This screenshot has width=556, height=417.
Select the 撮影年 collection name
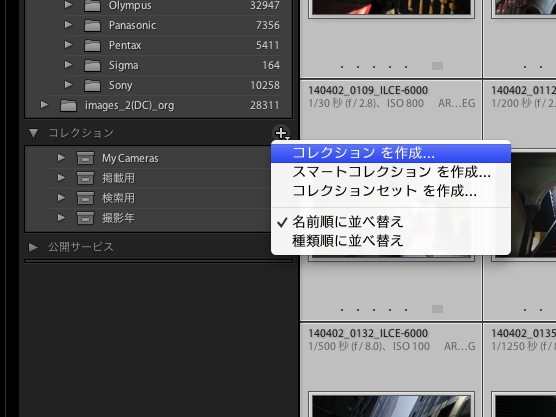[118, 218]
